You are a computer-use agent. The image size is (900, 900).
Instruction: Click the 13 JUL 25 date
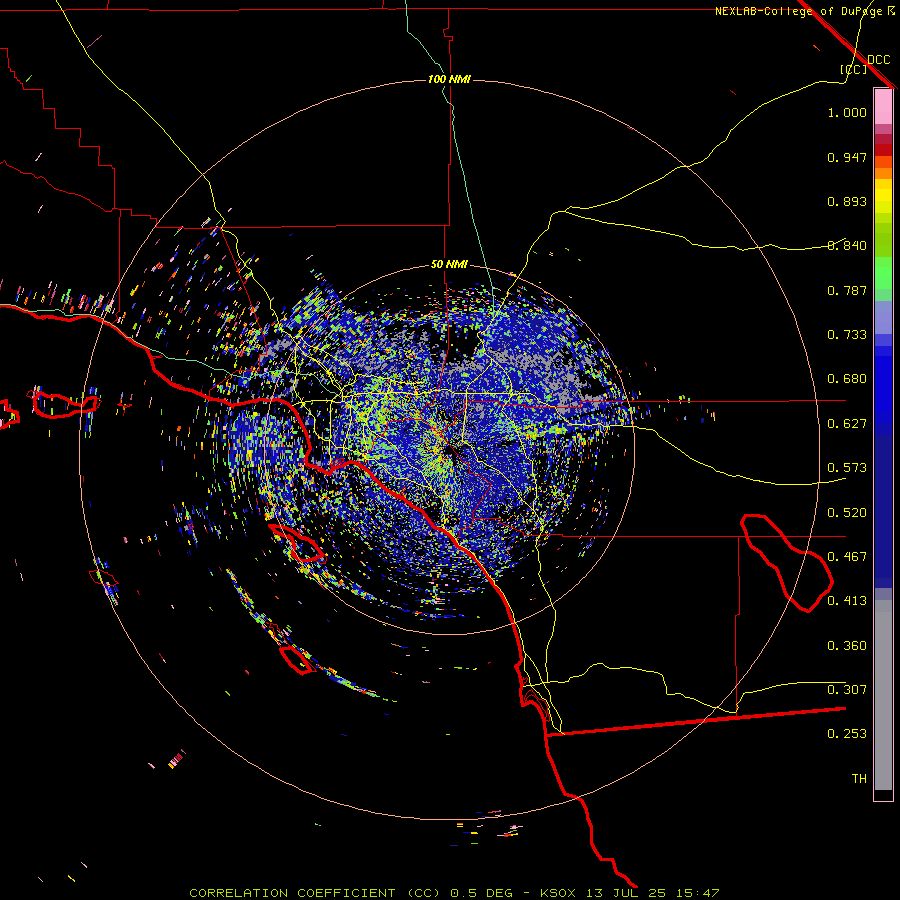[627, 893]
